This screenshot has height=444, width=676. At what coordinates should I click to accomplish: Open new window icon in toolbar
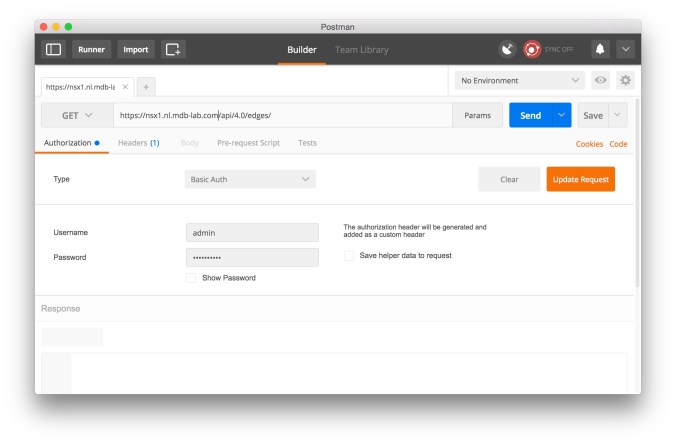coord(174,49)
